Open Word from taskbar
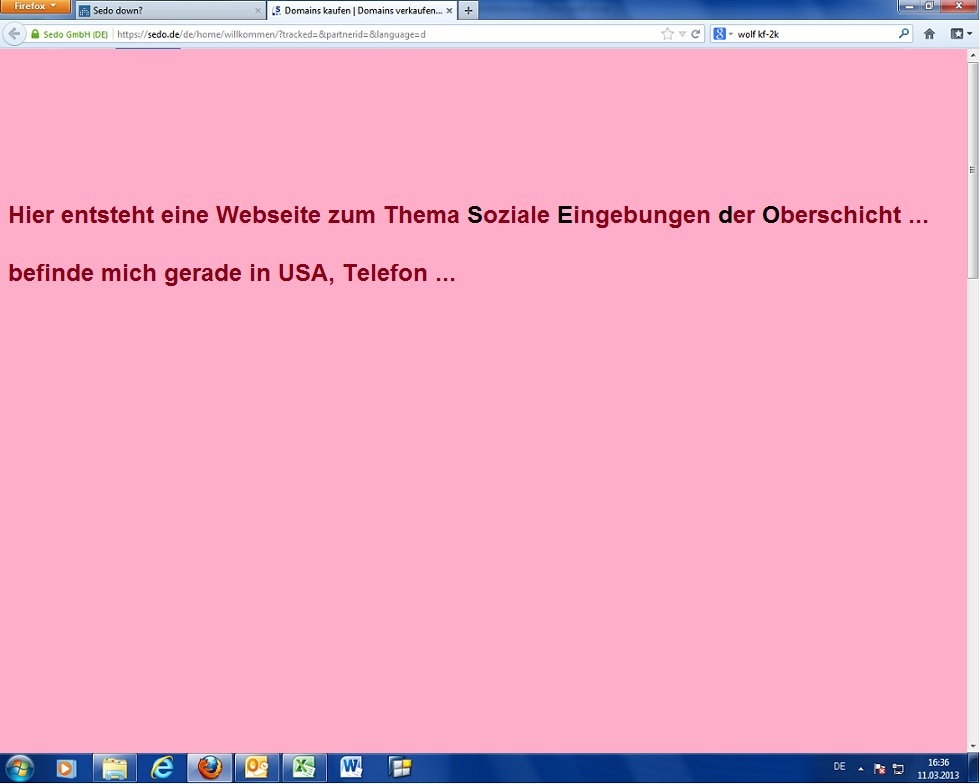980x784 pixels. click(x=352, y=768)
